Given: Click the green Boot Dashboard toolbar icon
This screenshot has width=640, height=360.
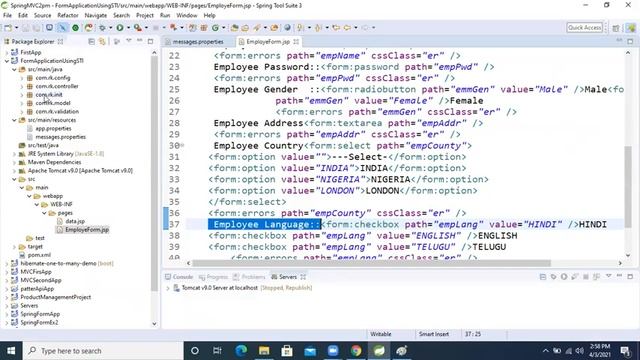Looking at the screenshot, I should point(76,28).
